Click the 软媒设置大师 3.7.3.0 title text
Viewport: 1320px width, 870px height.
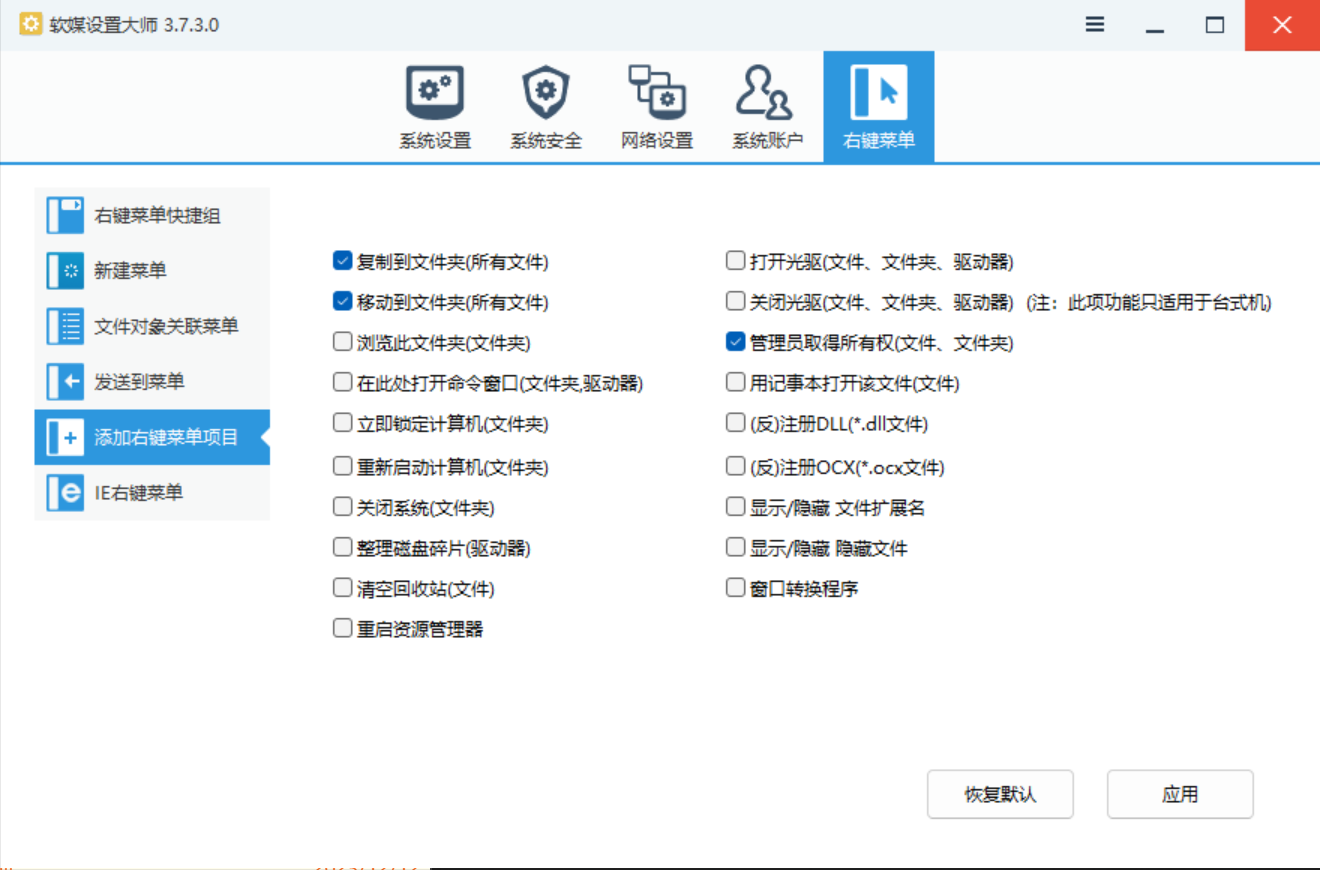(x=134, y=25)
